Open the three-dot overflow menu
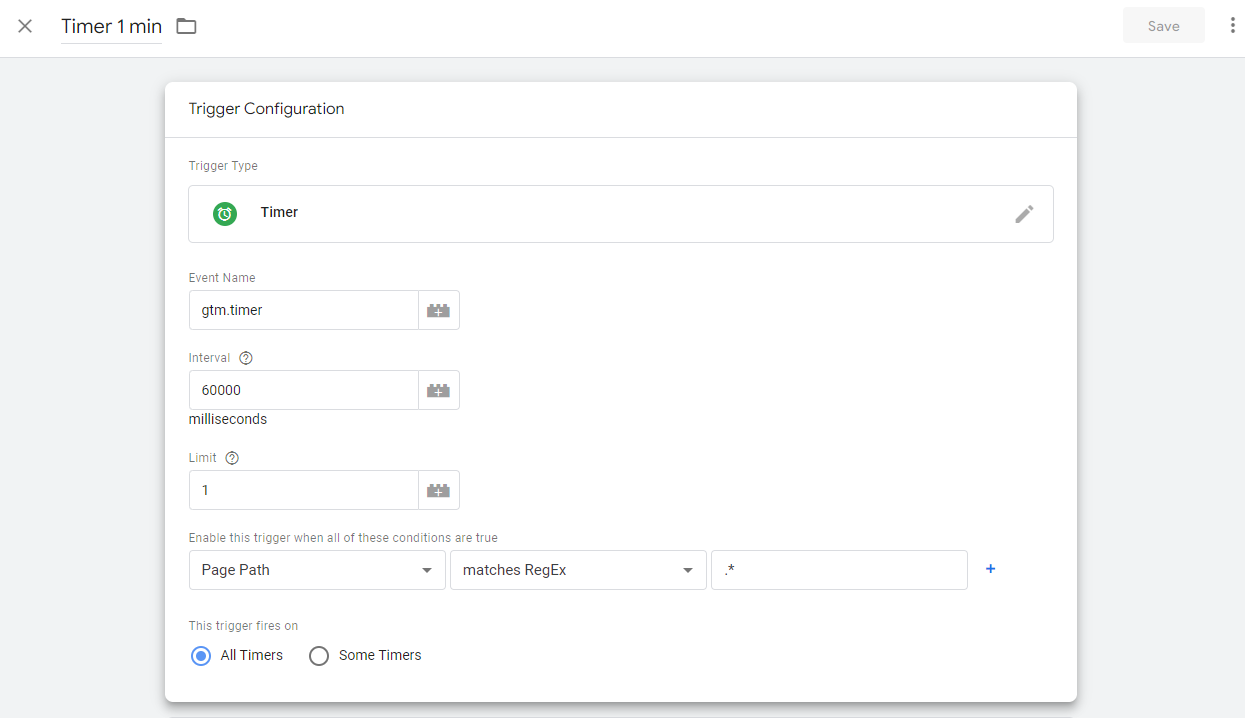The height and width of the screenshot is (718, 1245). point(1233,24)
